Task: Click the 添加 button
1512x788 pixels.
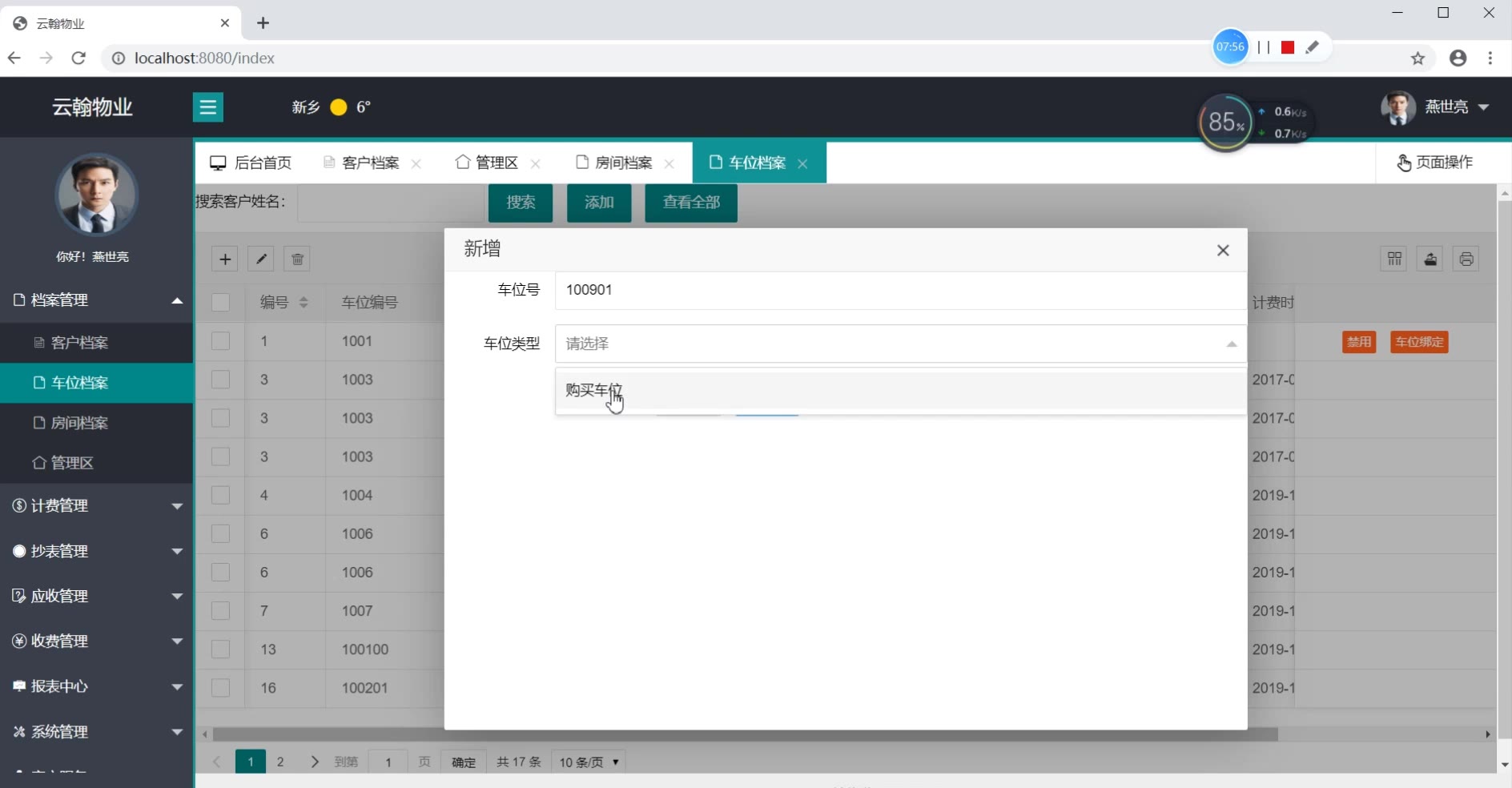Action: pyautogui.click(x=599, y=203)
